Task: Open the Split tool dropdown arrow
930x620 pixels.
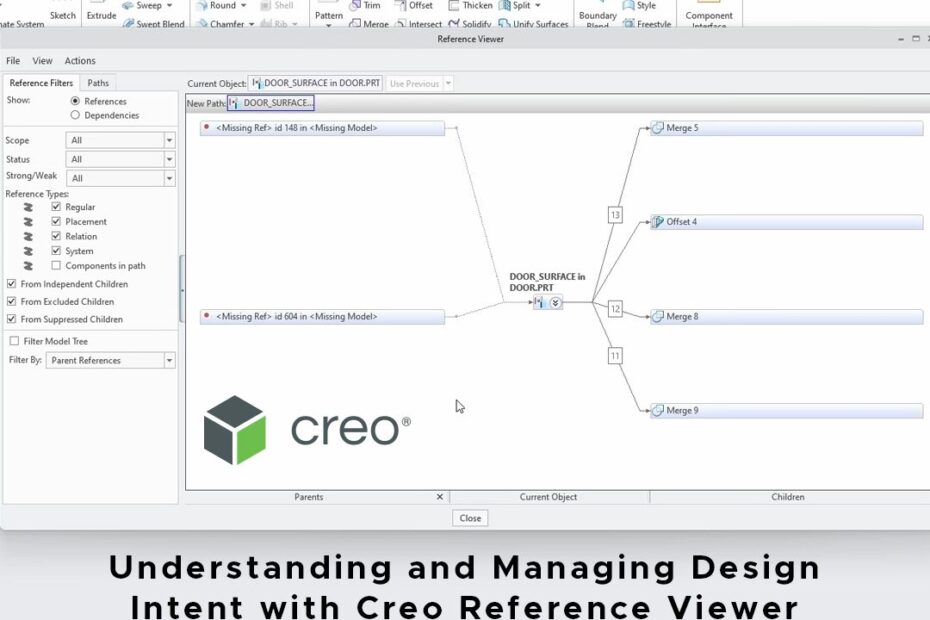Action: click(x=538, y=5)
